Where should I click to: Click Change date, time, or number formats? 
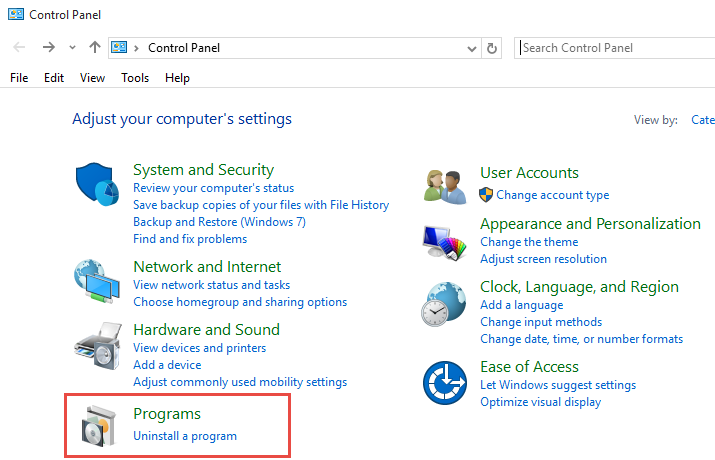(581, 339)
